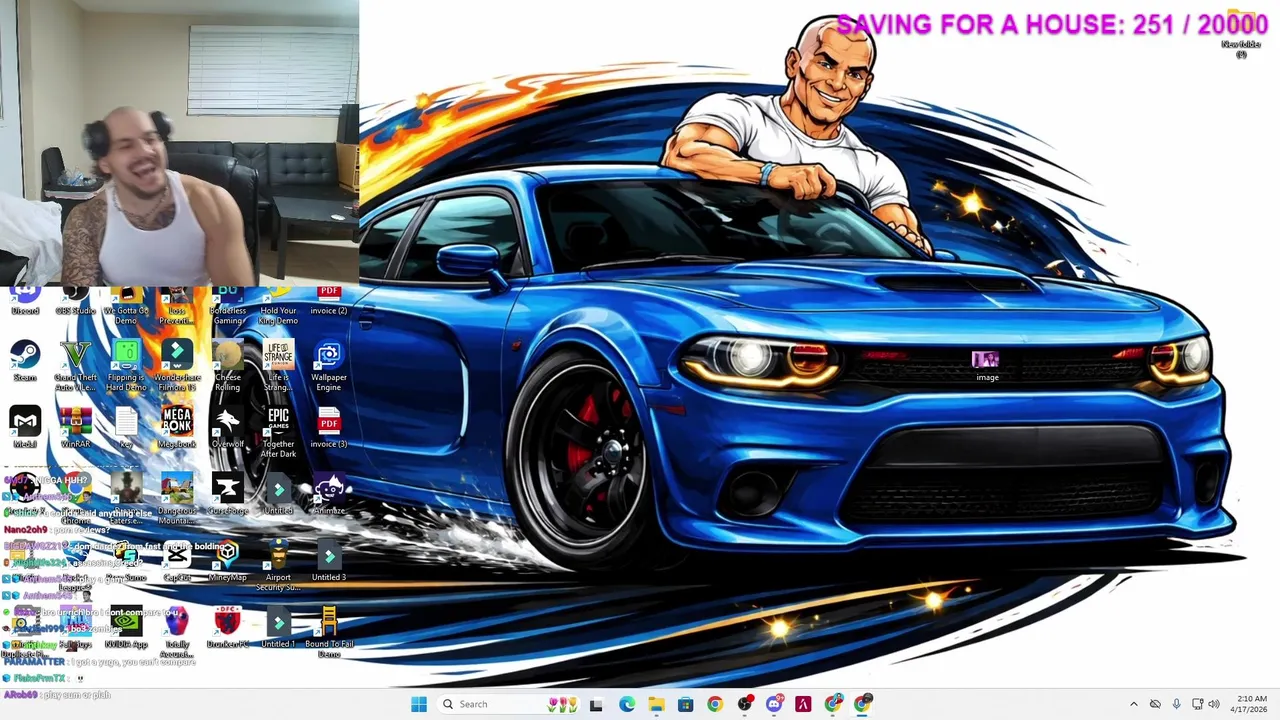
Task: Launch the CapCut desktop shortcut
Action: [177, 561]
